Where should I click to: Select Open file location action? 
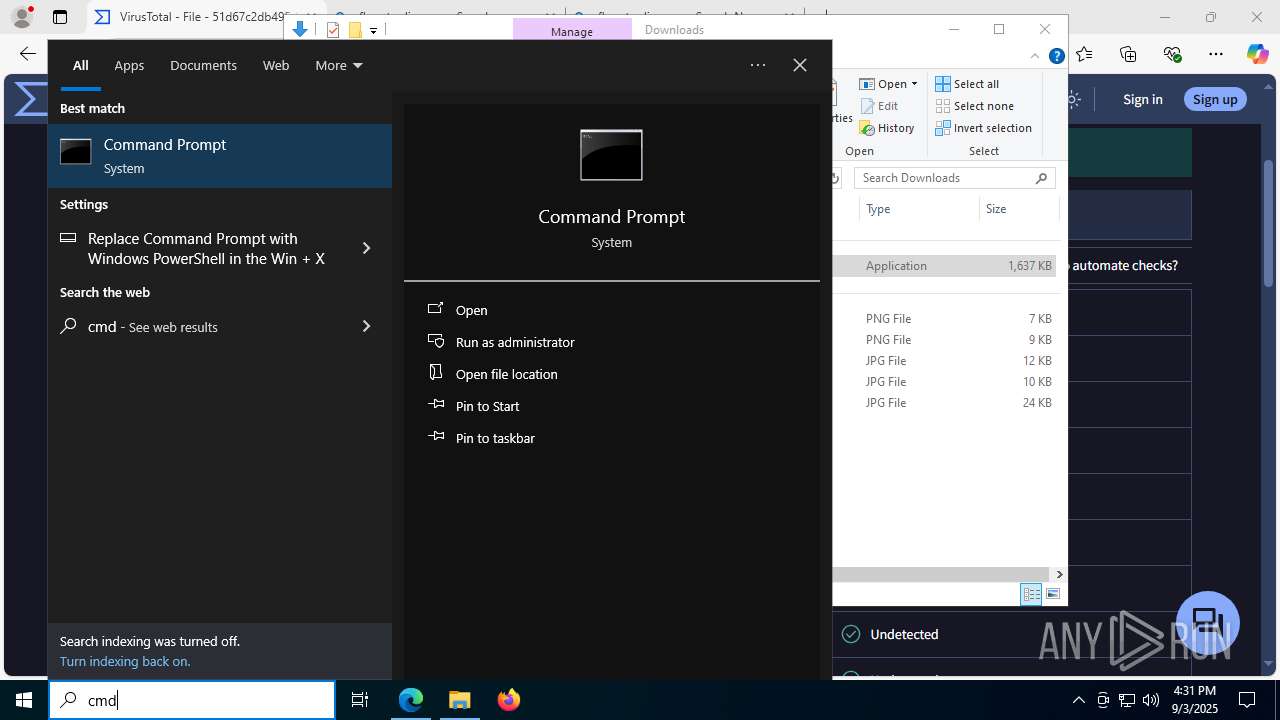point(506,374)
